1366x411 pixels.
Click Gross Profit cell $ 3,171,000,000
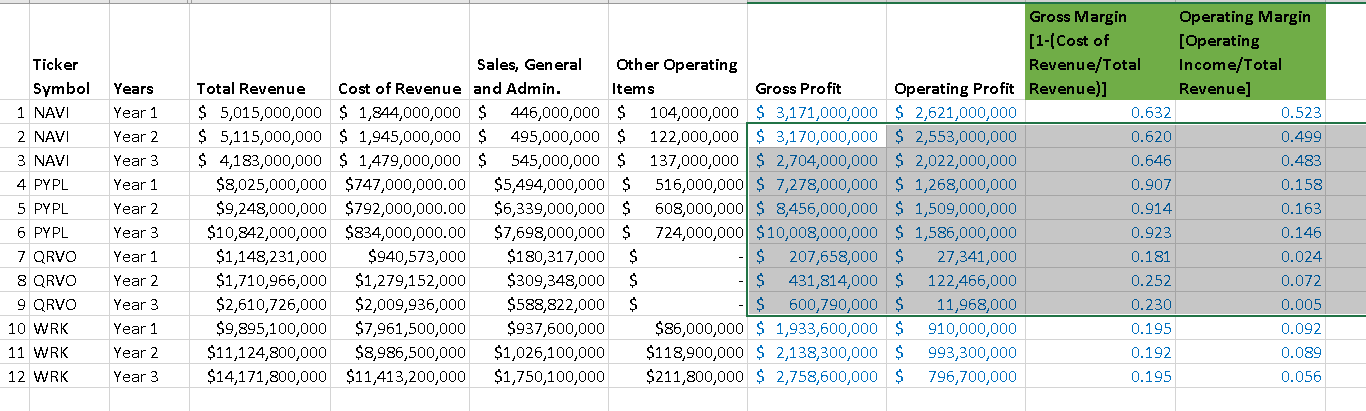pyautogui.click(x=816, y=113)
